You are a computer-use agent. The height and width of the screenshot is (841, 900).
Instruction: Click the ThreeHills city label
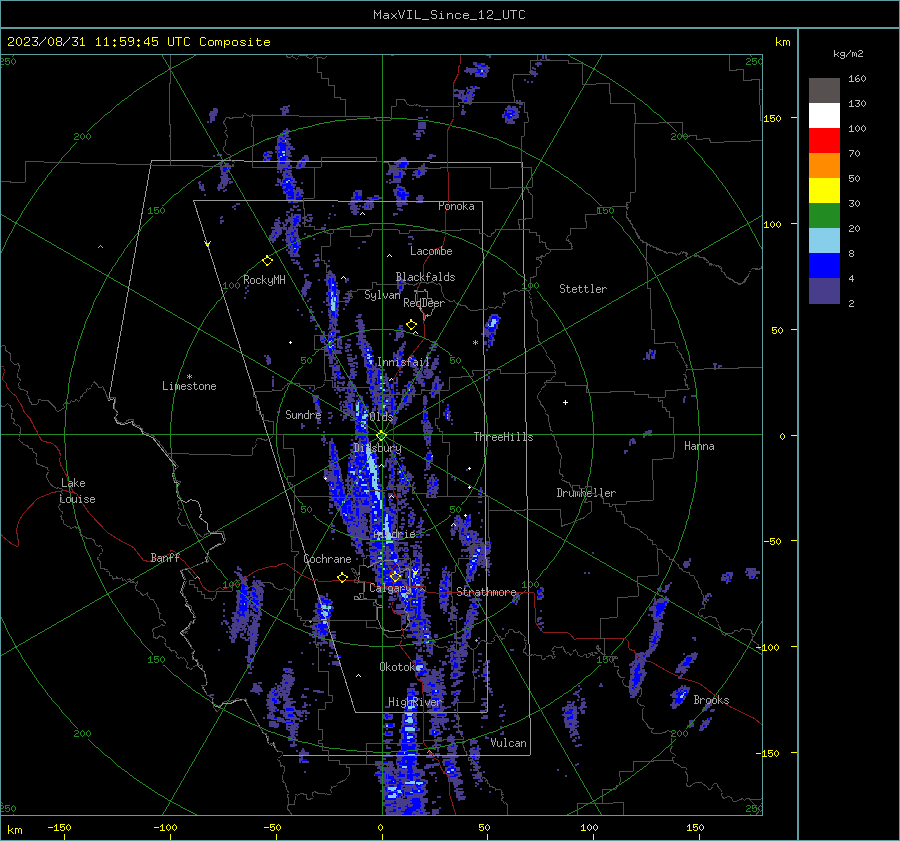(503, 437)
